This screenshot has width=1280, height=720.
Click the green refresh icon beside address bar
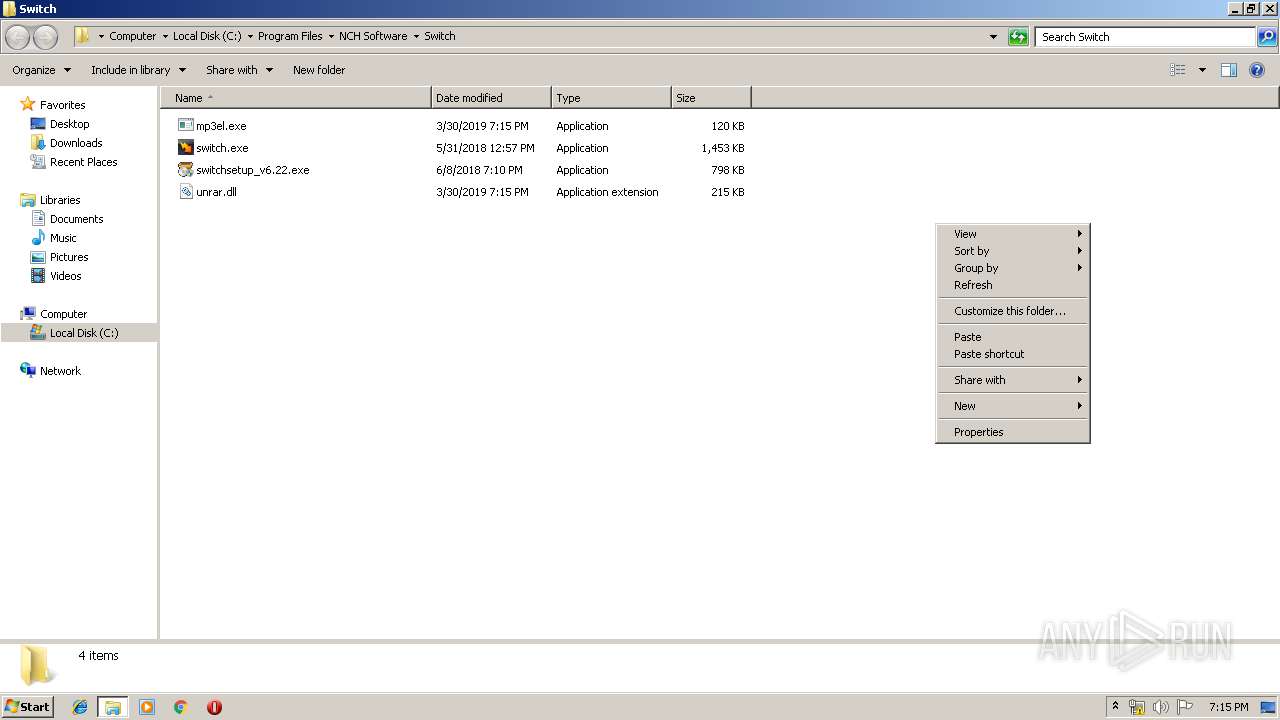click(1018, 37)
